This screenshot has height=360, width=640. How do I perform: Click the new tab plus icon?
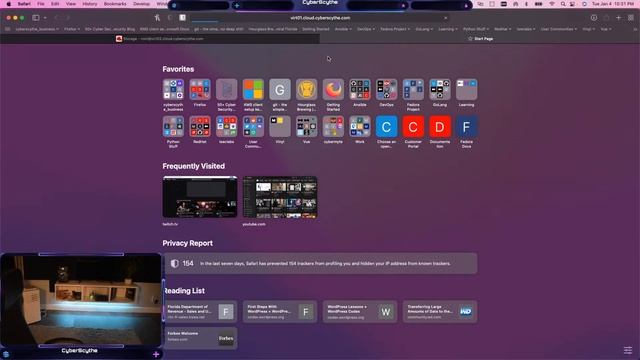(x=618, y=18)
